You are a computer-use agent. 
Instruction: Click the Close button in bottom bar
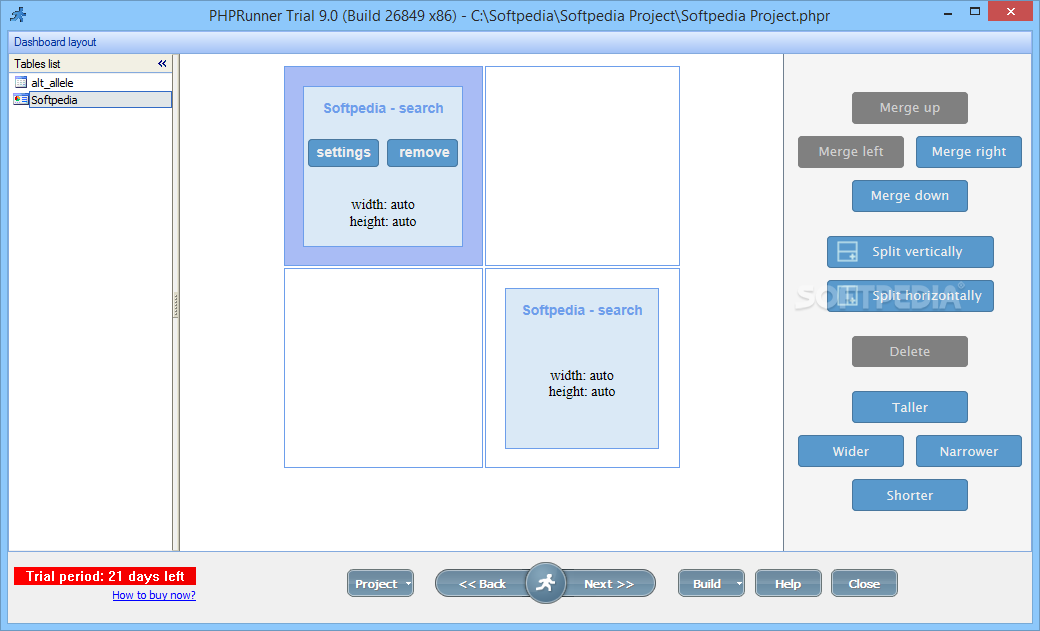click(864, 584)
